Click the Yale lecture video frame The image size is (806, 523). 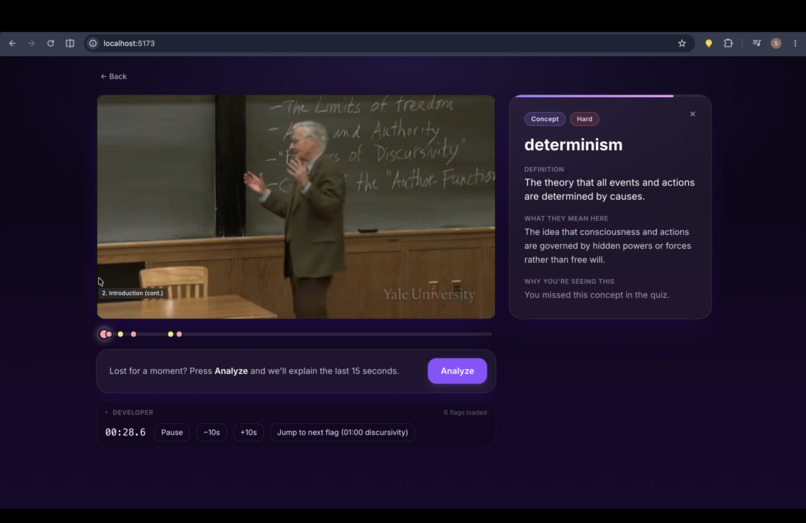[x=296, y=207]
